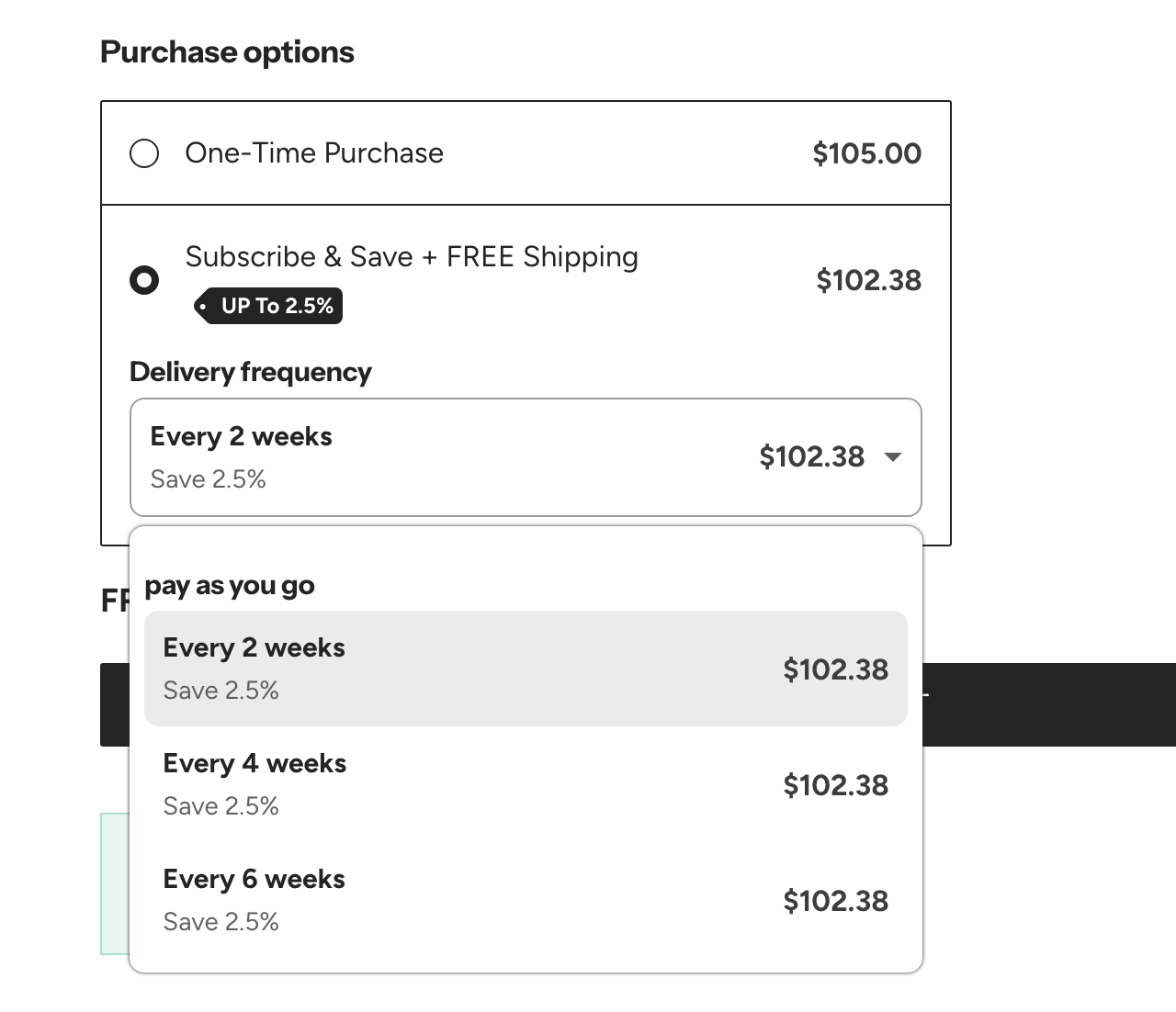Click the One-Time Purchase label

(314, 153)
